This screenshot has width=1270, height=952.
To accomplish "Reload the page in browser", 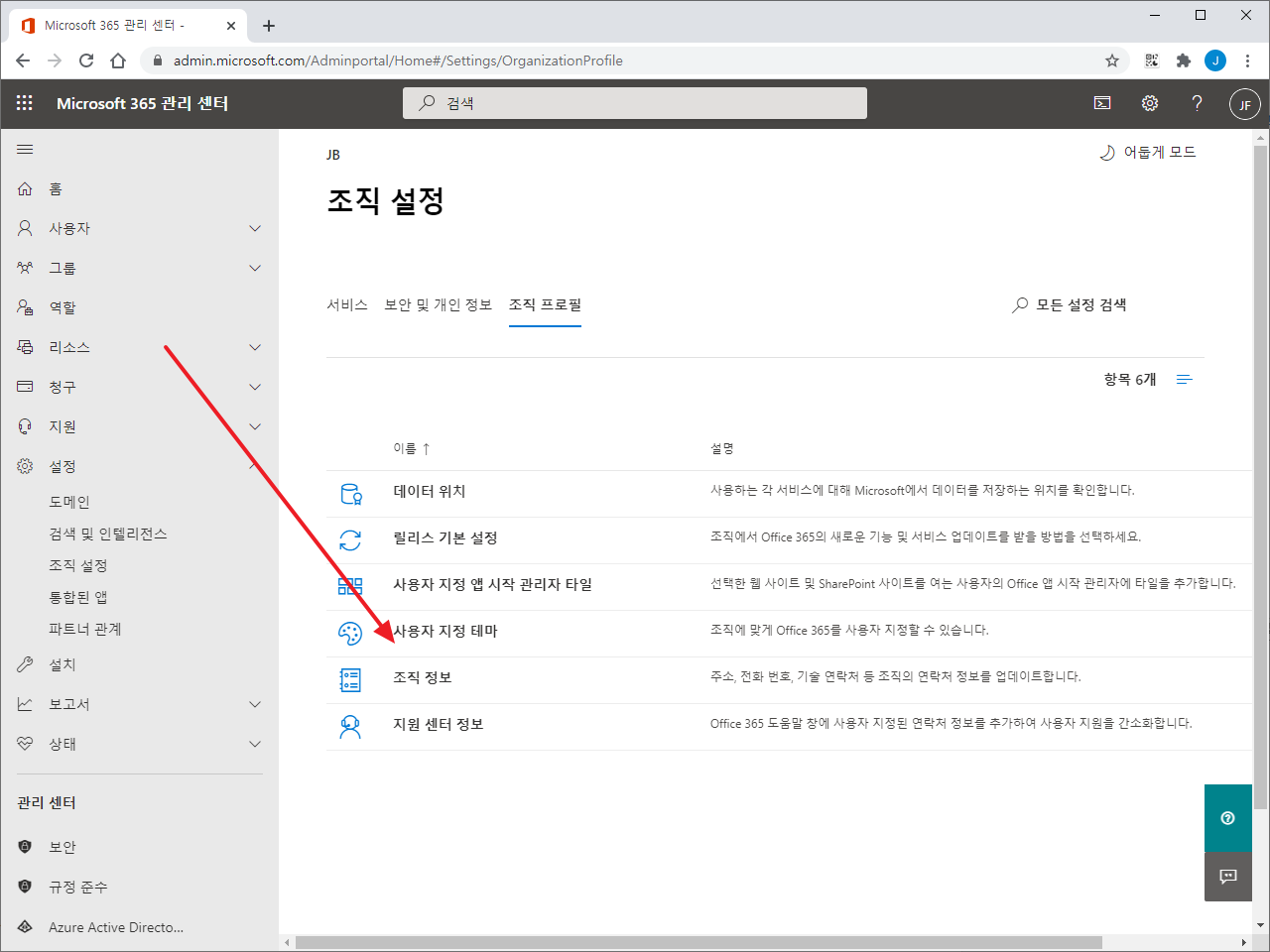I will coord(86,60).
